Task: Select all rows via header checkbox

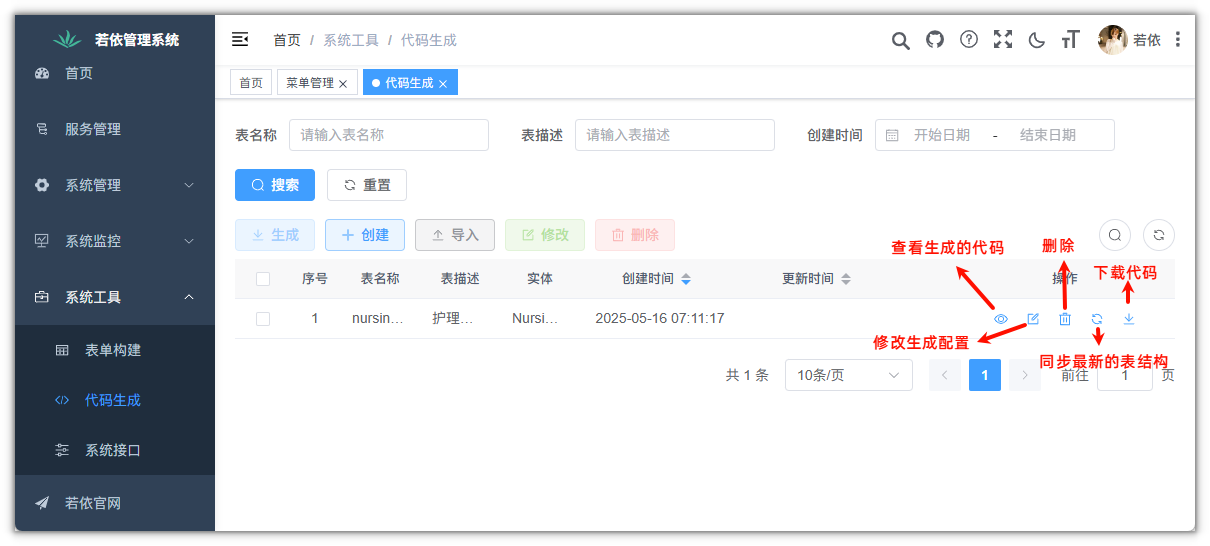Action: point(263,279)
